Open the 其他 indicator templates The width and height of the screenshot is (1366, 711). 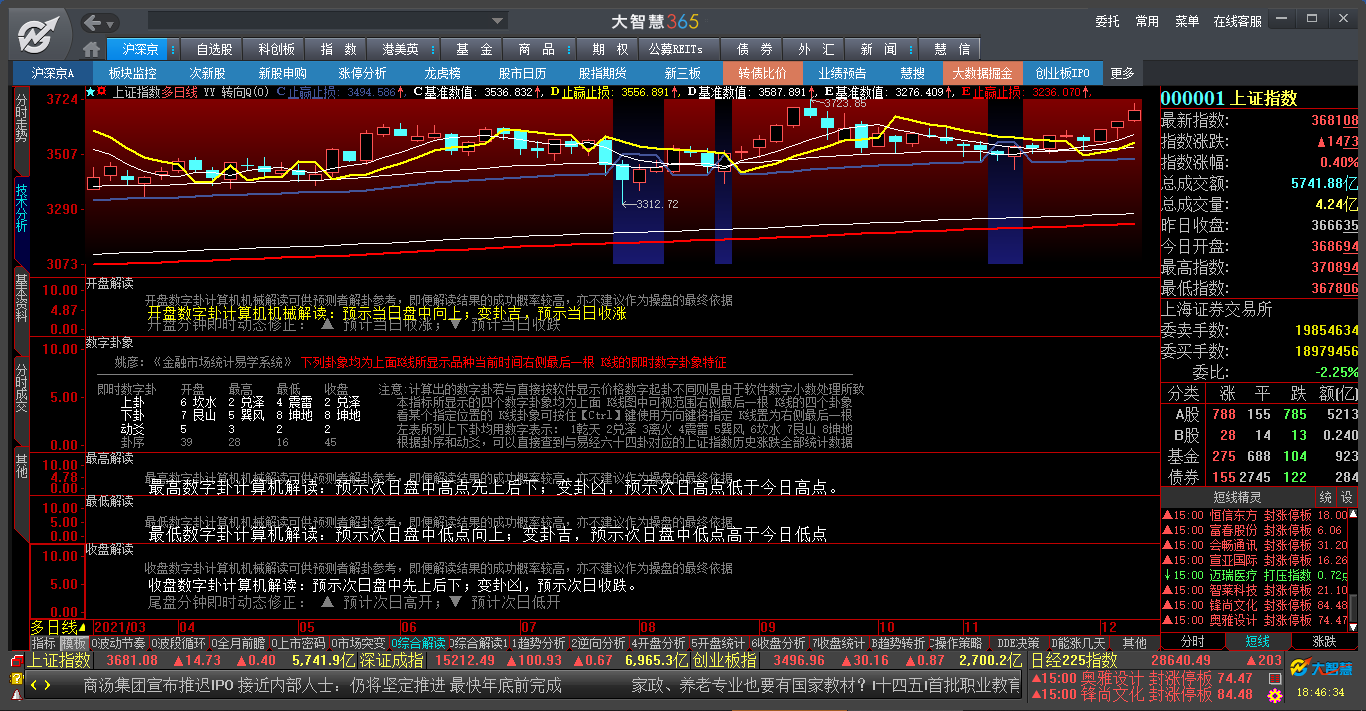tap(1134, 643)
